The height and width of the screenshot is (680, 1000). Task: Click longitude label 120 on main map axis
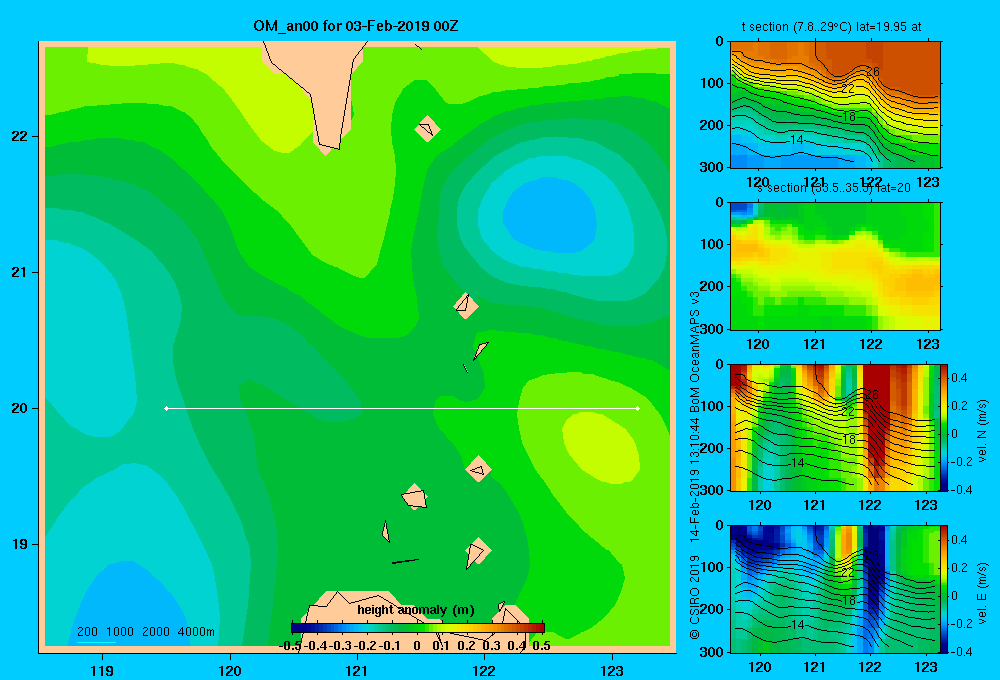pos(230,670)
